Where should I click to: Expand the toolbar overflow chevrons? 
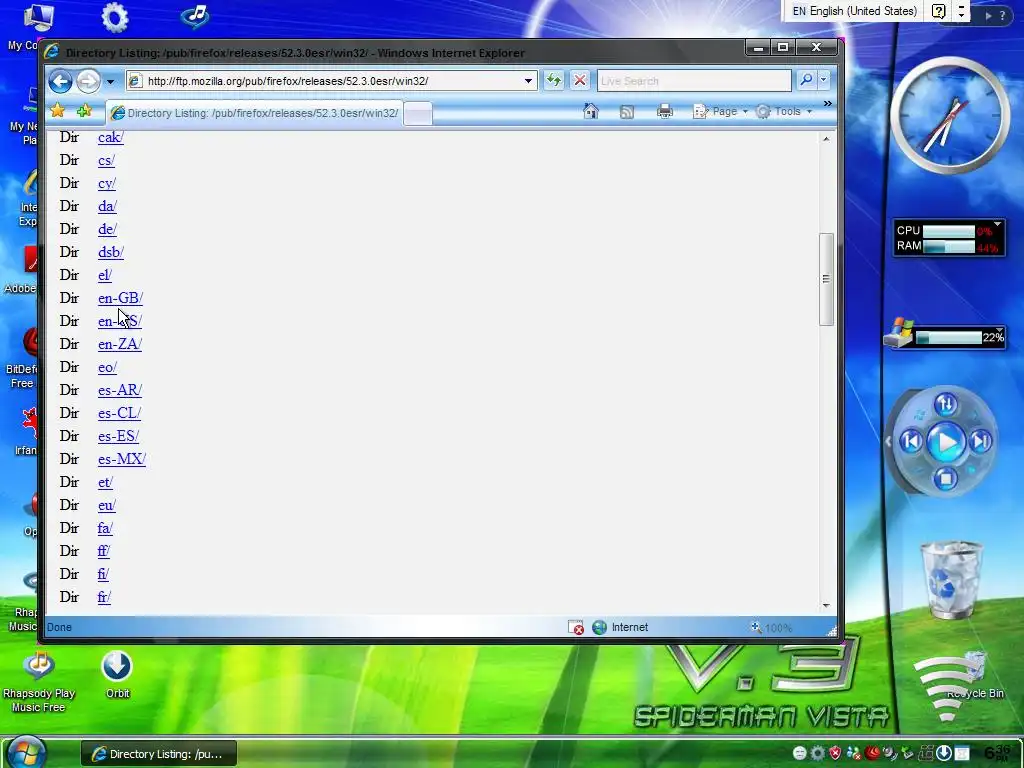pyautogui.click(x=827, y=104)
